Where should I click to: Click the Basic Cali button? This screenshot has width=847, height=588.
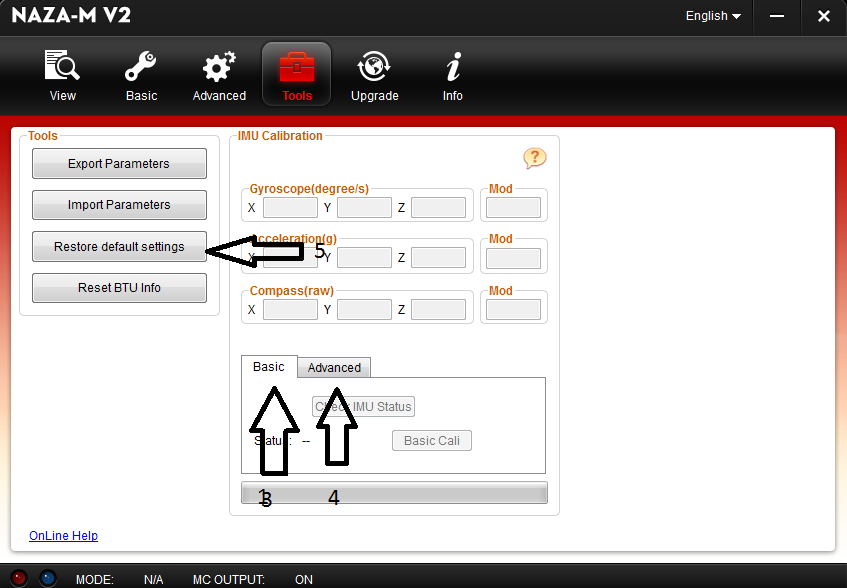(x=432, y=441)
